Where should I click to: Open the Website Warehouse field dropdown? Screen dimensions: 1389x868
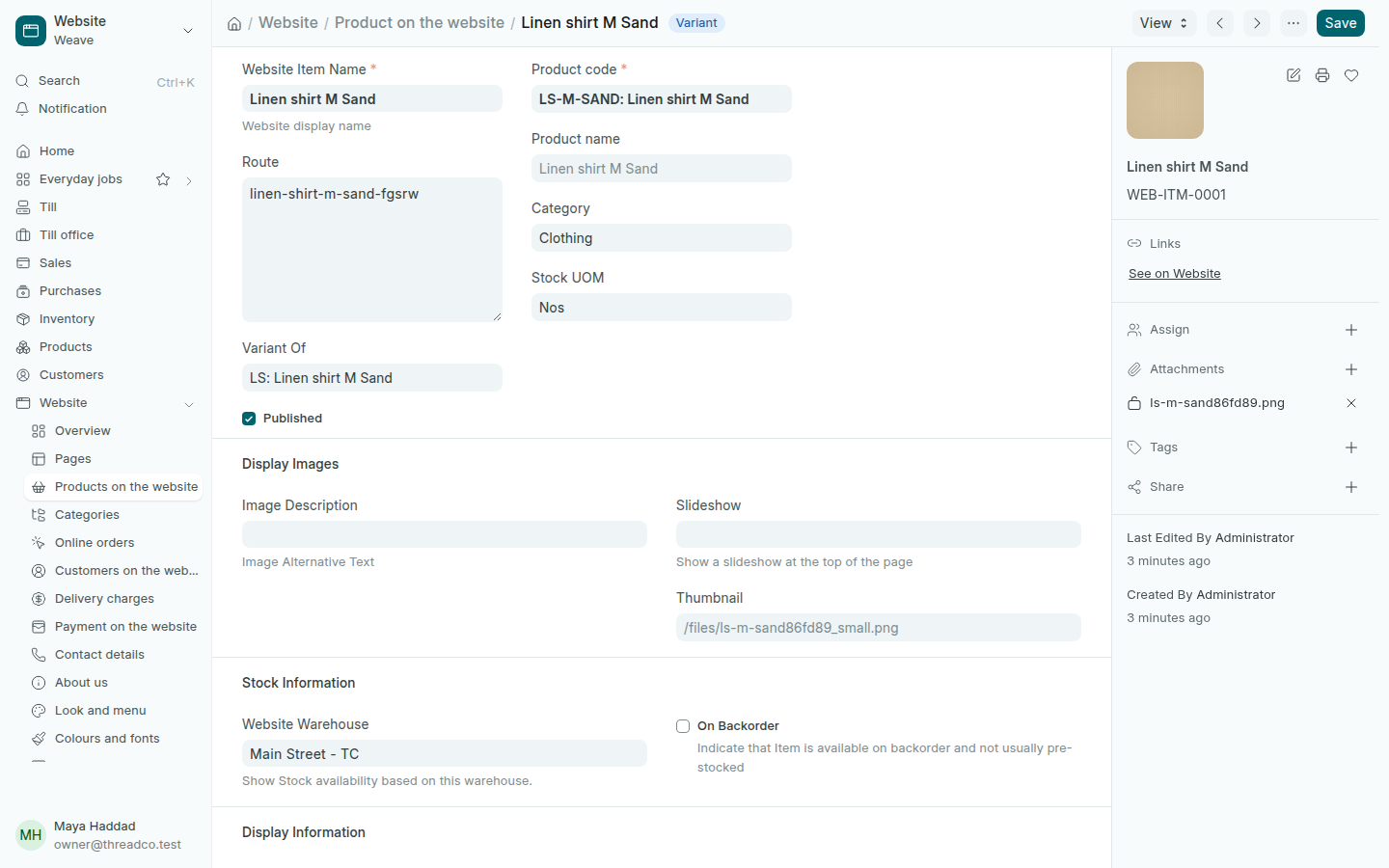445,753
